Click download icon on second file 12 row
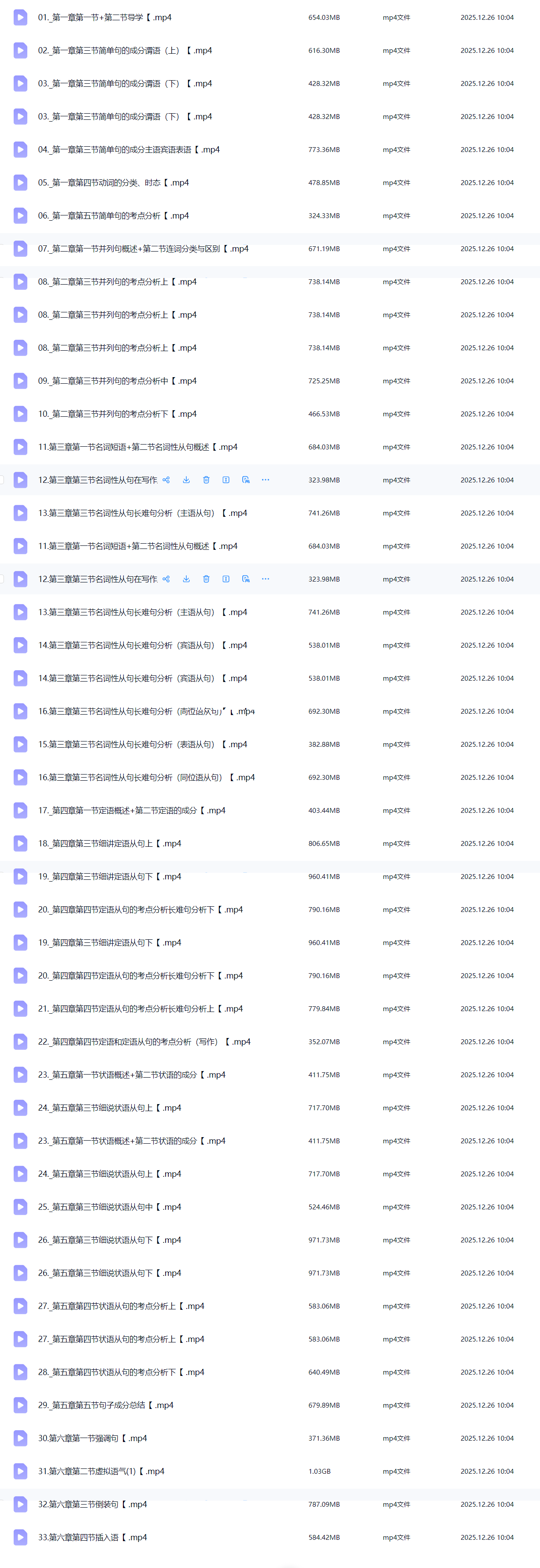 pyautogui.click(x=186, y=579)
